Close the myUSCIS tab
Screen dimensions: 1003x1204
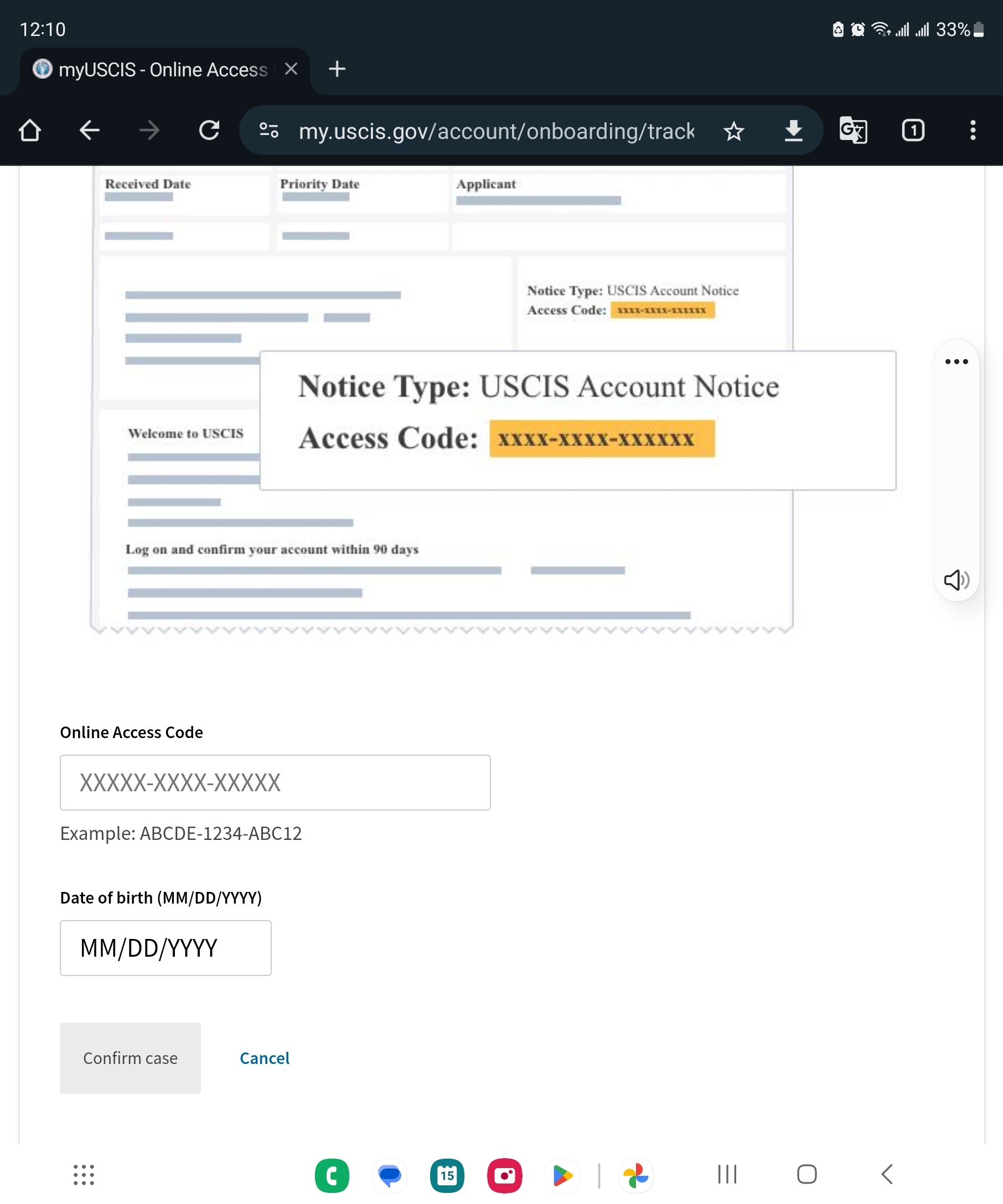pyautogui.click(x=291, y=69)
